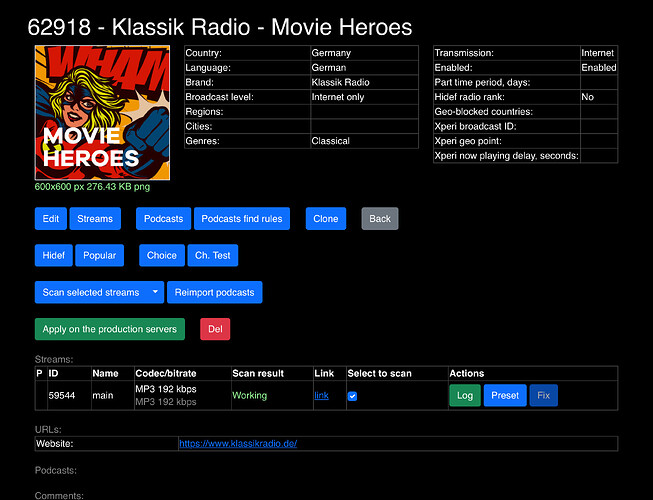Click the 'Scan result' column header
The height and width of the screenshot is (500, 653).
(x=258, y=373)
